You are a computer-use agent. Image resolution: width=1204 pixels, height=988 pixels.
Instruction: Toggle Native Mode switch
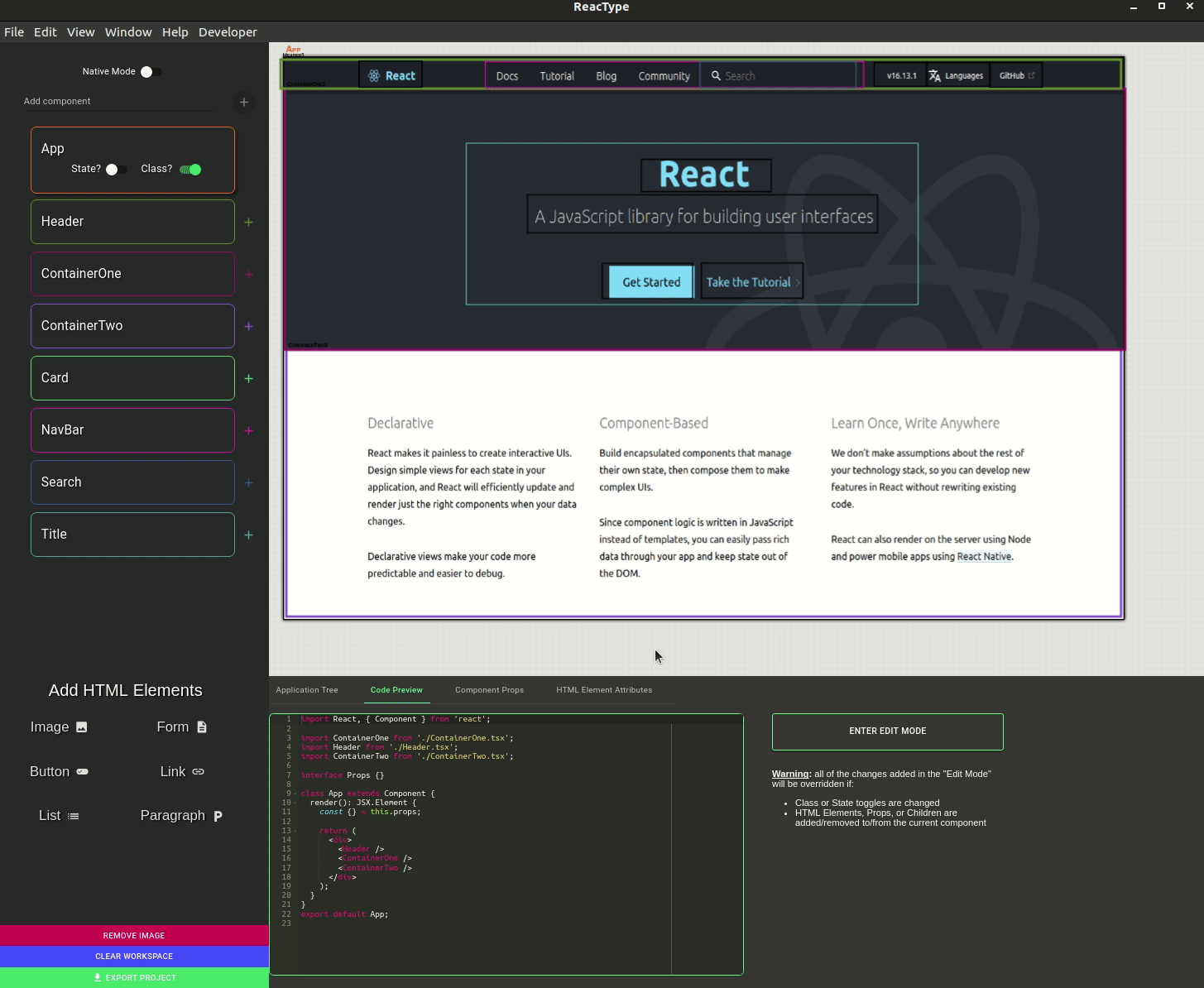(151, 72)
